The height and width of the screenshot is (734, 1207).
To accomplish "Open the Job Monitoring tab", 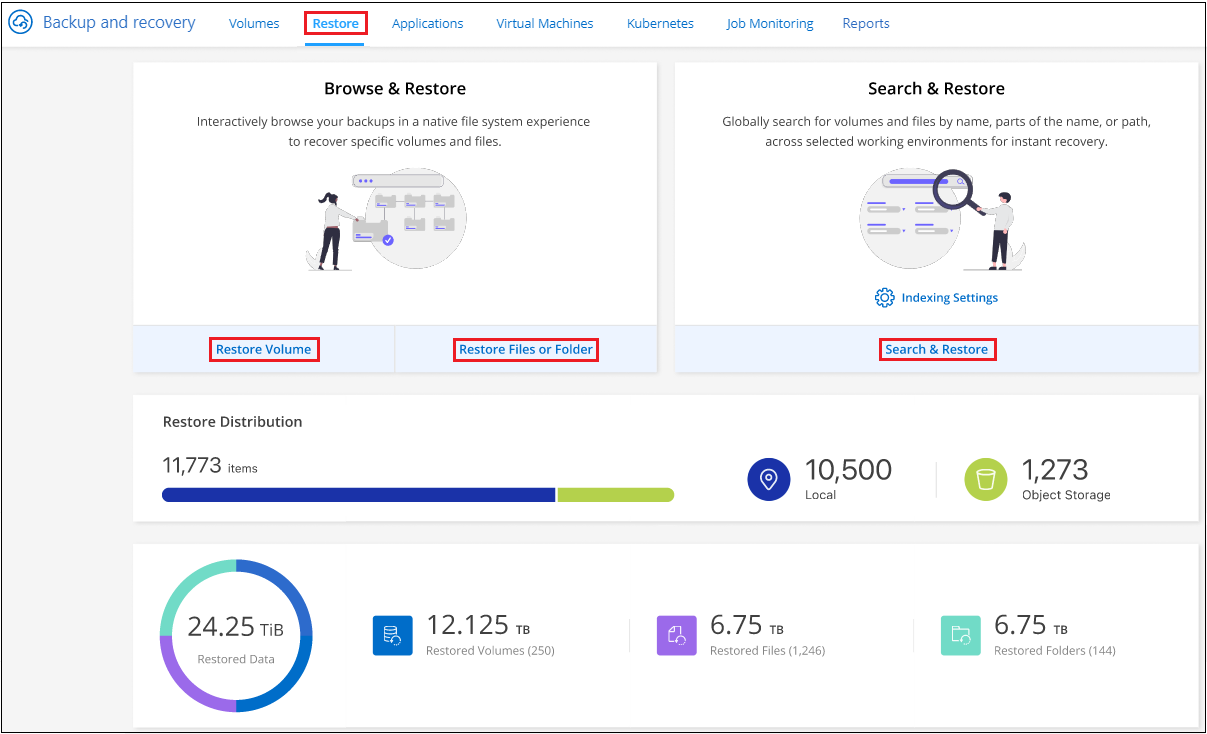I will [770, 23].
